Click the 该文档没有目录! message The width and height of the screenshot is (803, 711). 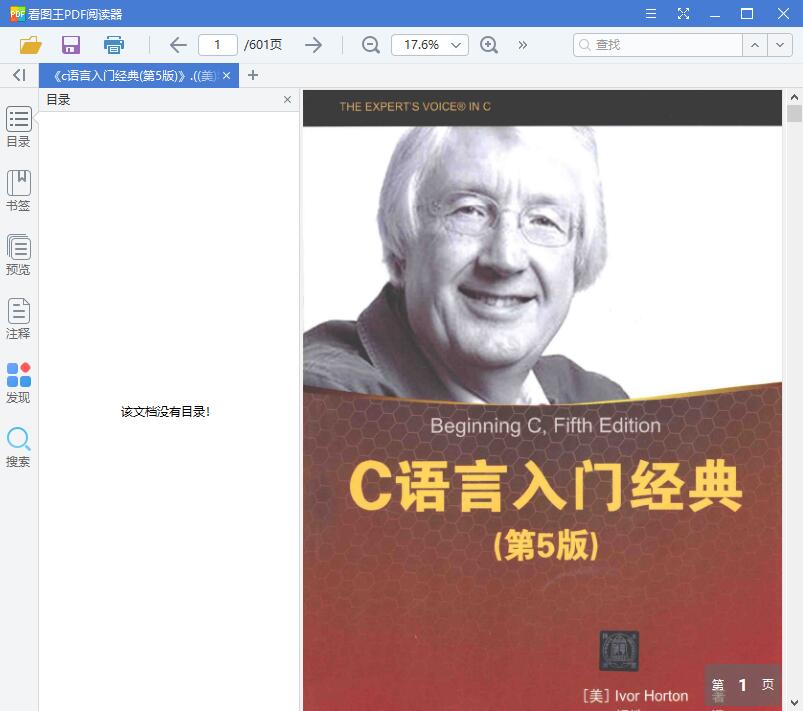click(165, 412)
